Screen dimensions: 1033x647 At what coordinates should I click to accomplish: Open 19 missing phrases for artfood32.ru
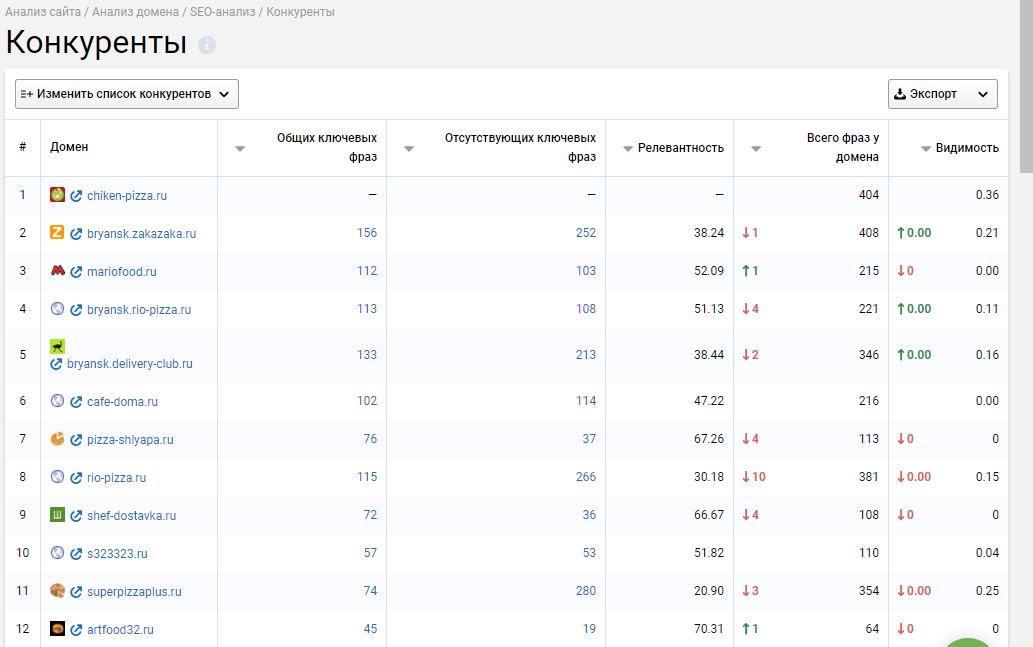click(589, 629)
